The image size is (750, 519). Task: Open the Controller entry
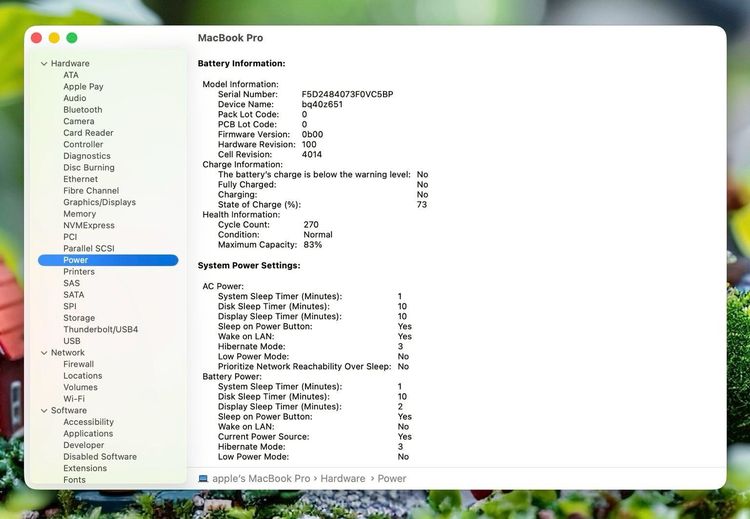pos(83,144)
